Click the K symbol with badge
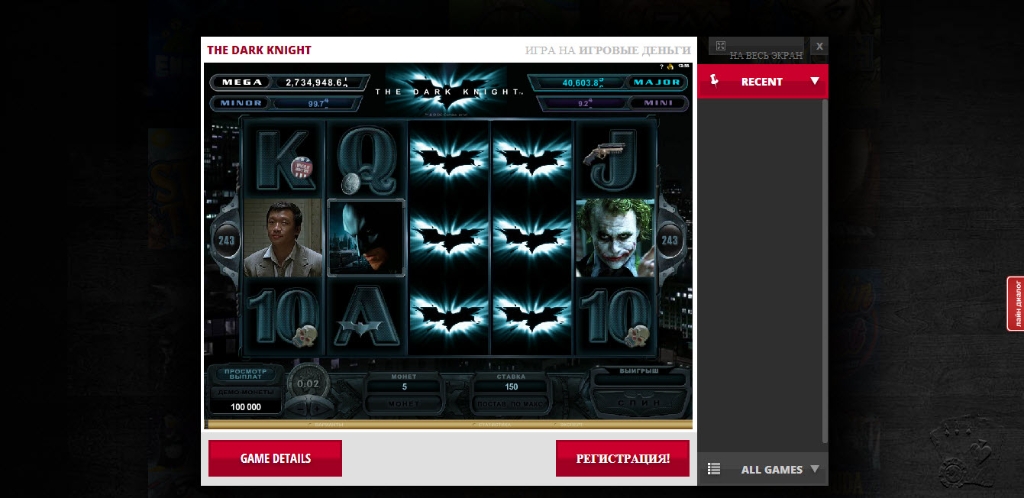 pyautogui.click(x=283, y=161)
